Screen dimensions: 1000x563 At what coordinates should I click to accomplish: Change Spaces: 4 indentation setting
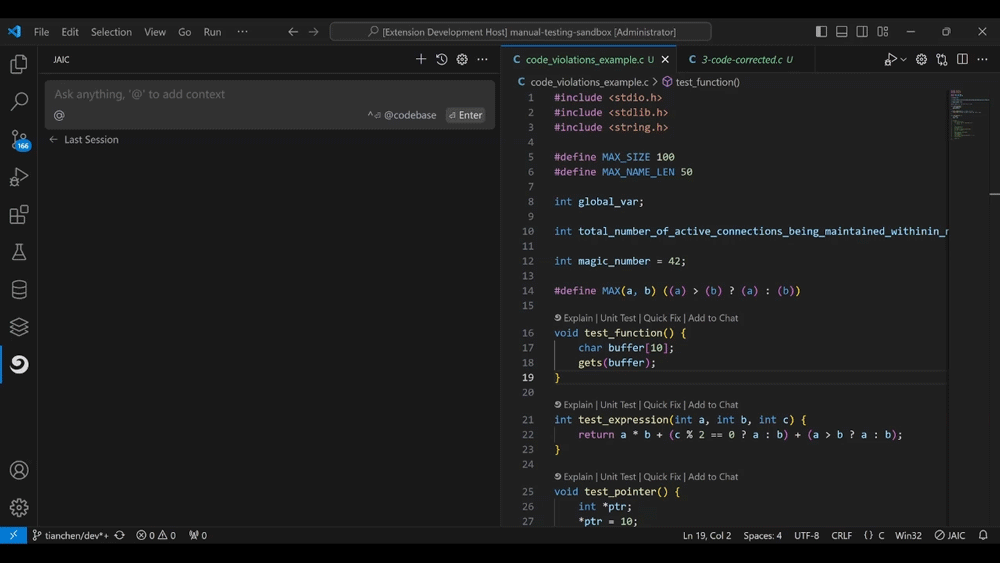pyautogui.click(x=762, y=536)
